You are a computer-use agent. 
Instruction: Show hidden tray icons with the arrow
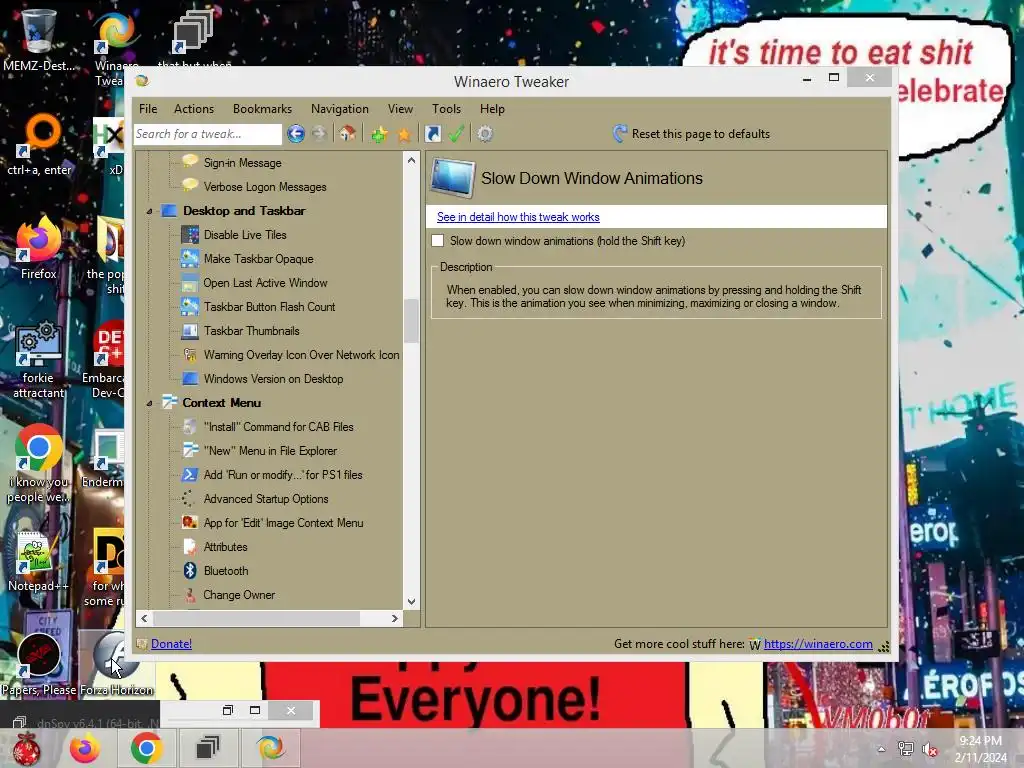coord(881,749)
